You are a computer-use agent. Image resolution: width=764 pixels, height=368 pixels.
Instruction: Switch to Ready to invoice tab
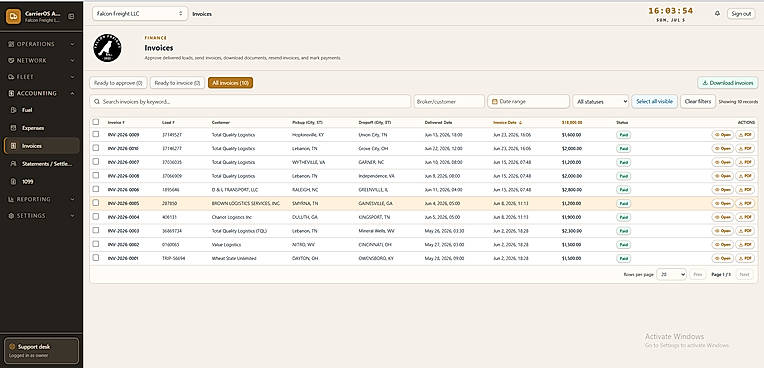tap(177, 83)
